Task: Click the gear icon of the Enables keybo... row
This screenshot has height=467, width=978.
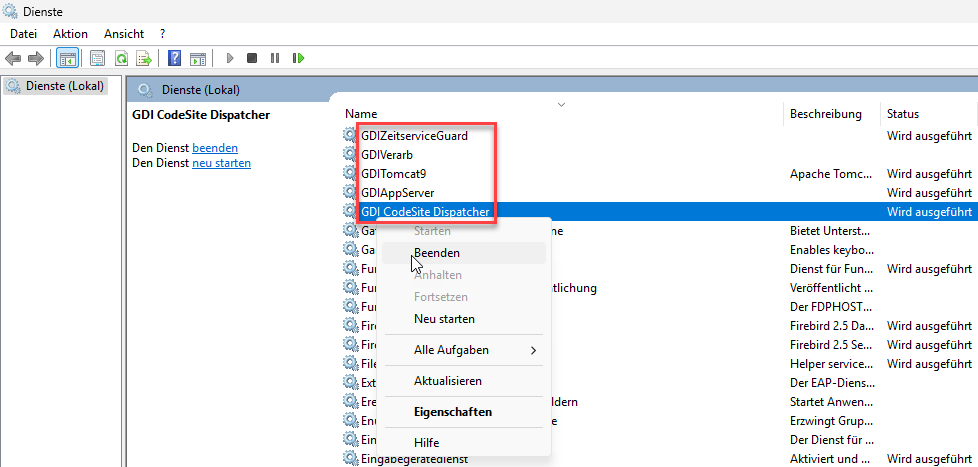Action: [x=351, y=250]
